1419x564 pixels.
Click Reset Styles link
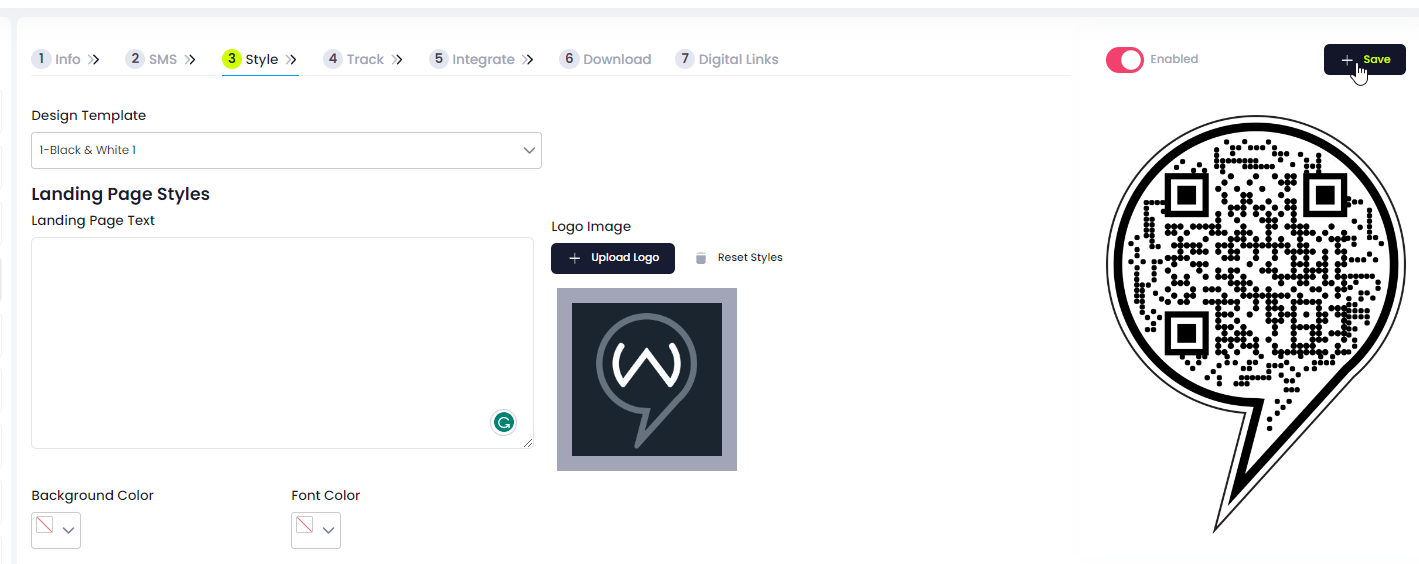tap(750, 258)
